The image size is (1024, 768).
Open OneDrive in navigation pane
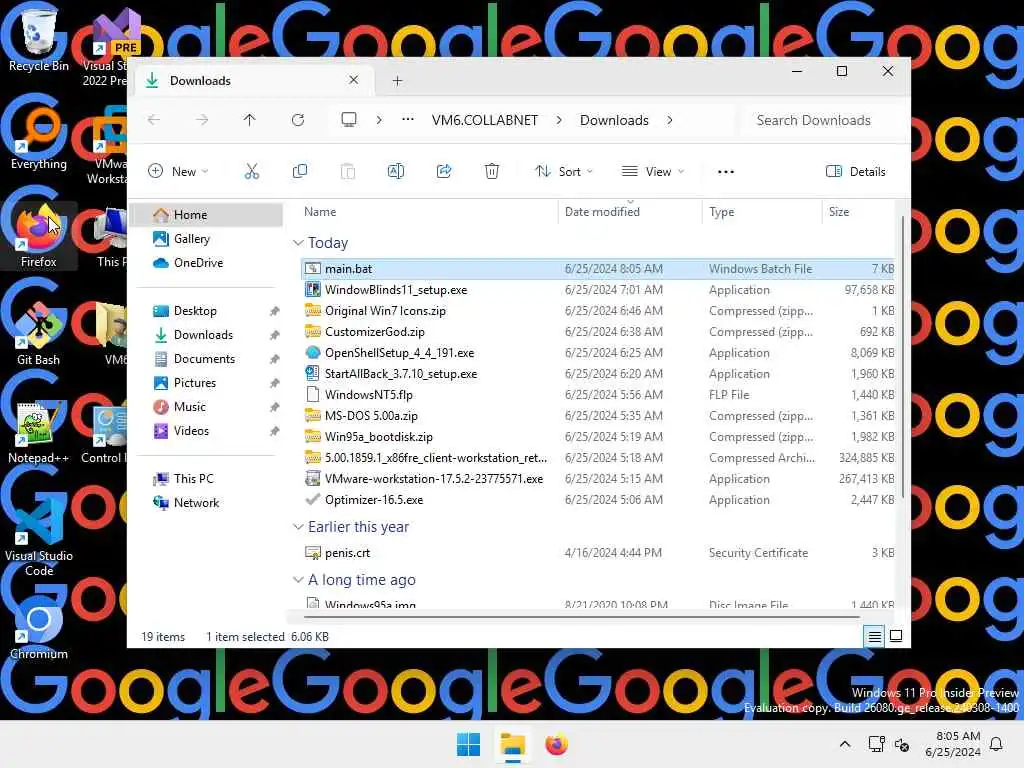click(x=206, y=263)
